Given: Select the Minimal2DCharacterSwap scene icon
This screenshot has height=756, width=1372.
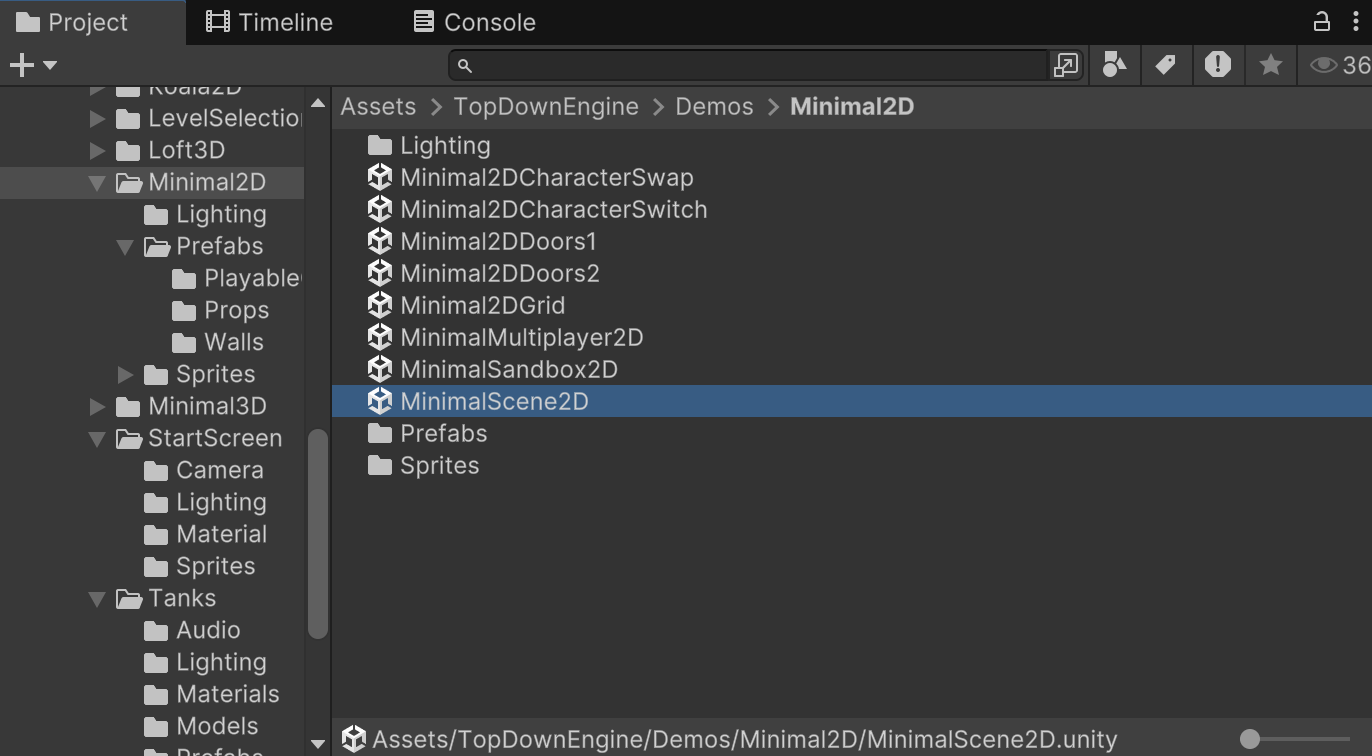Looking at the screenshot, I should tap(379, 177).
